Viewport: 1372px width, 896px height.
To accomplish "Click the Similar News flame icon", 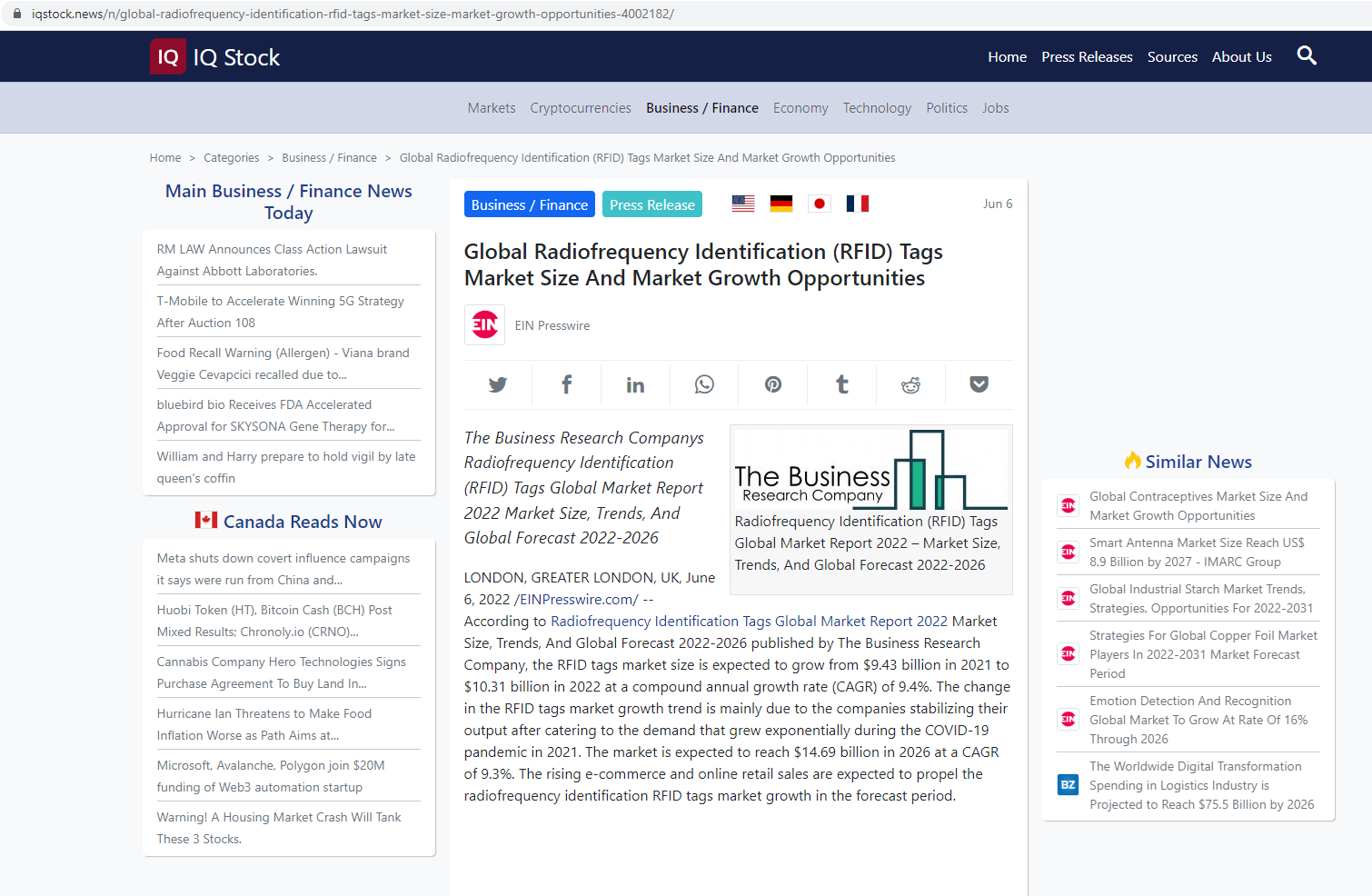I will point(1132,461).
